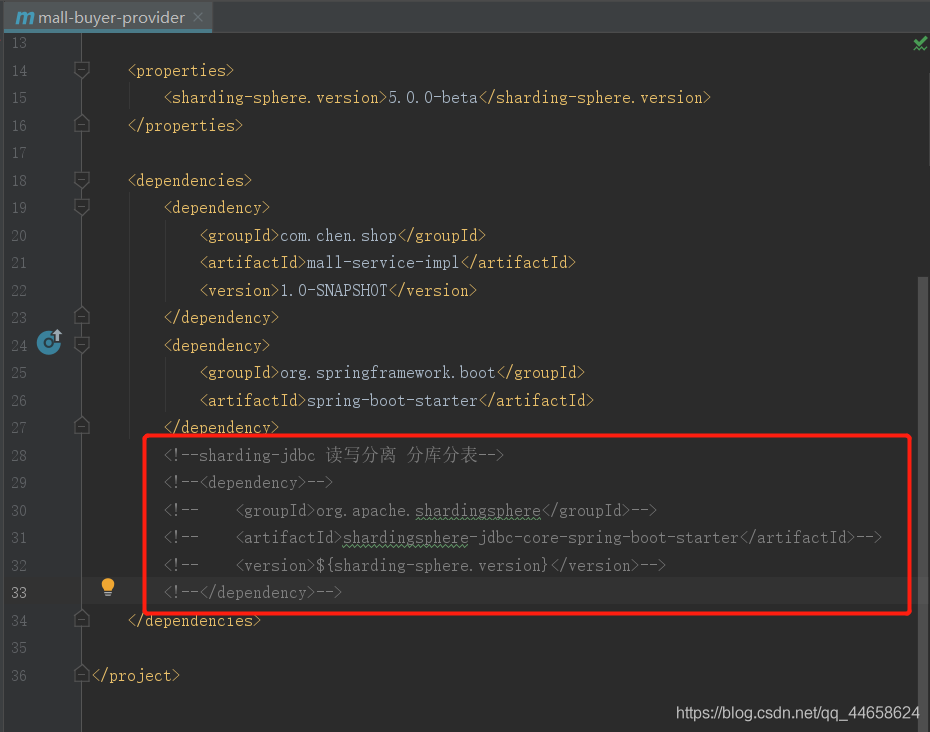Screen dimensions: 930x732
Task: Close the mall-buyer-provider editor tab
Action: click(198, 17)
